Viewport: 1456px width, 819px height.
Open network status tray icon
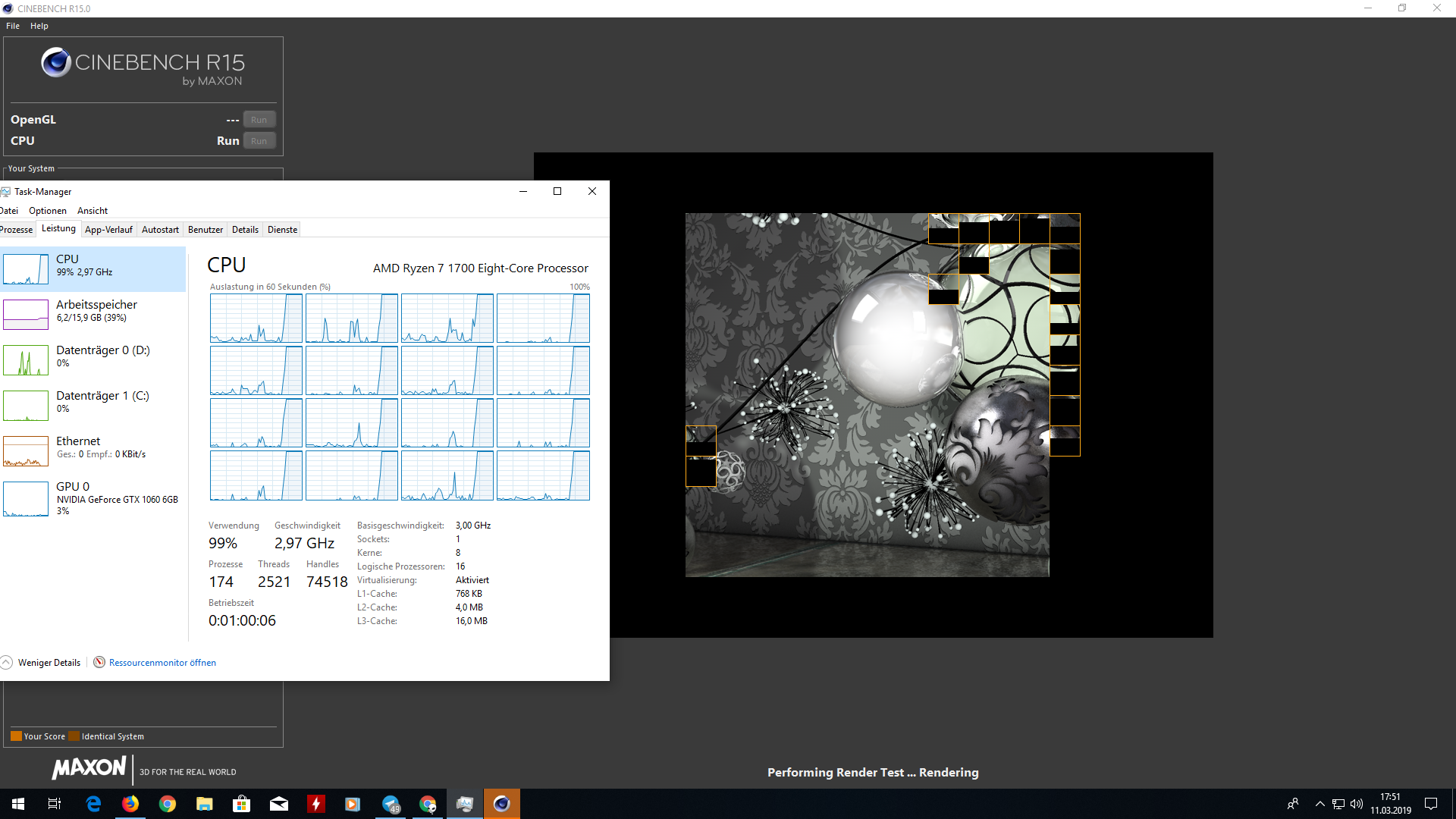point(1338,804)
